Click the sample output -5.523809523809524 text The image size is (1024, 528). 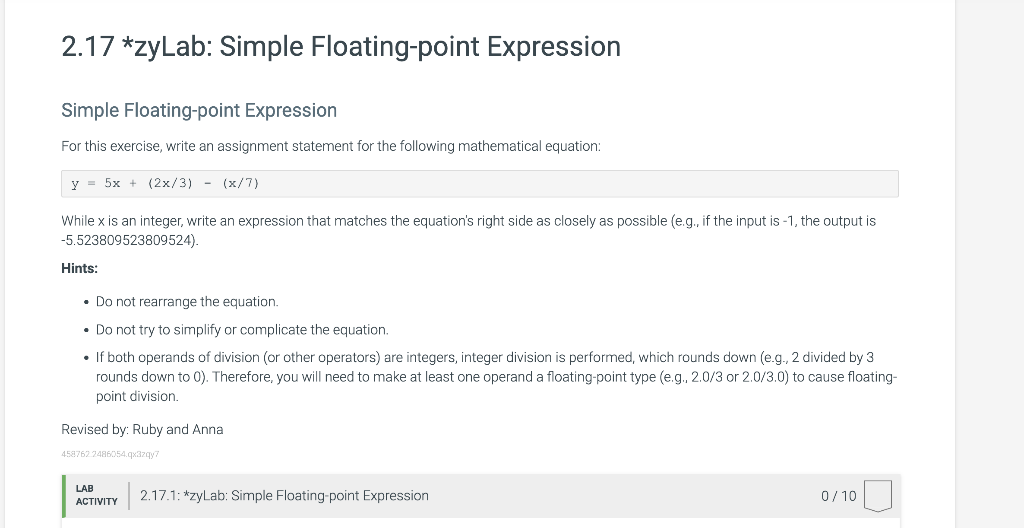(x=130, y=240)
